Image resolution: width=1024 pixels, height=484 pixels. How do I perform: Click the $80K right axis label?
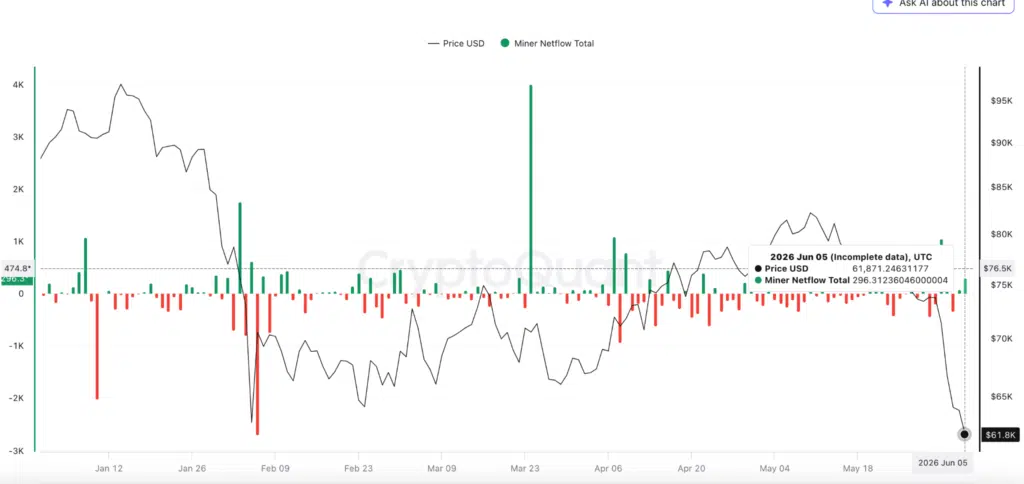tap(1001, 234)
